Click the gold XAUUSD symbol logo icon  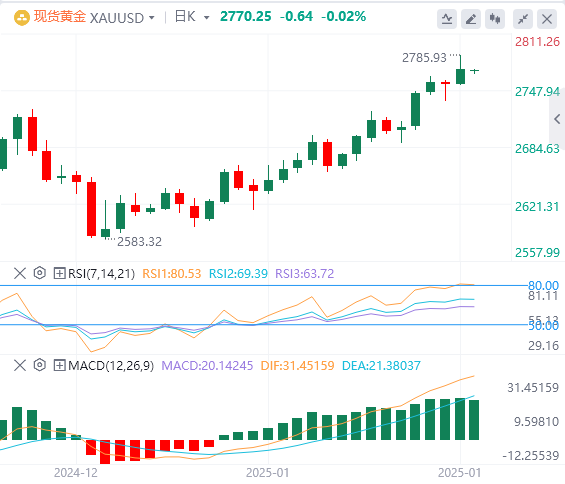tap(22, 18)
